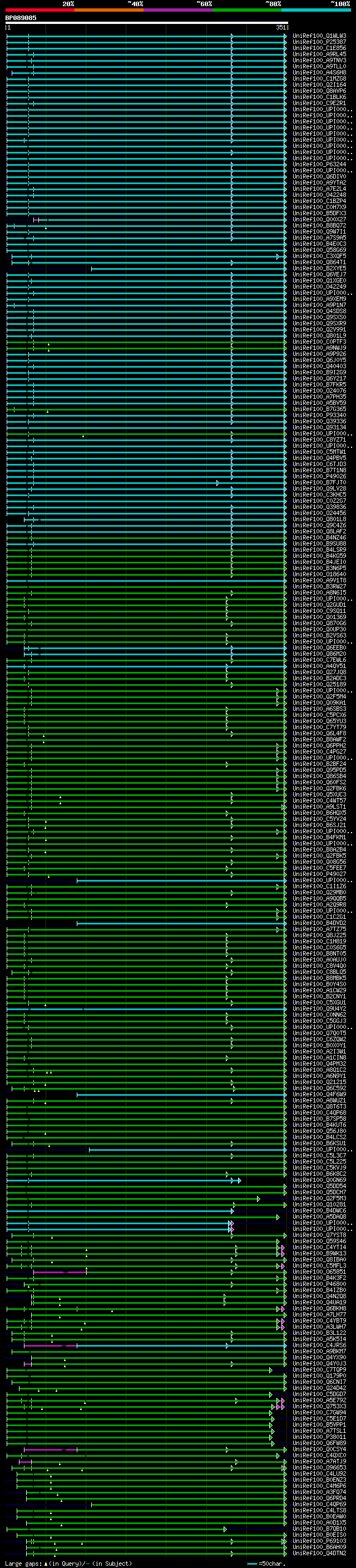
Task: Select hit UniRef100_A4S6H8
Action: point(319,72)
